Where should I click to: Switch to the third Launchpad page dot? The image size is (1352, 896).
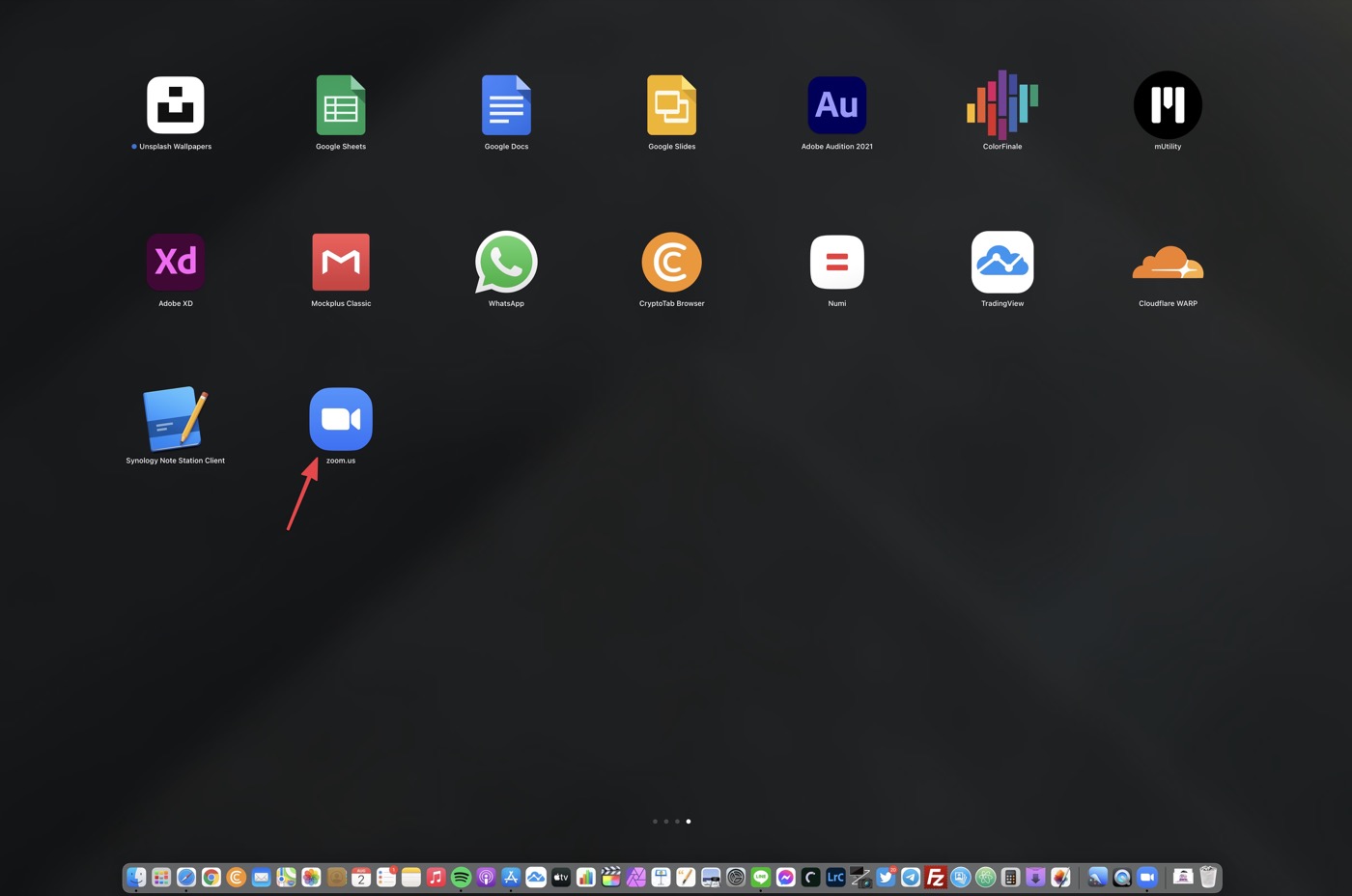pyautogui.click(x=677, y=822)
